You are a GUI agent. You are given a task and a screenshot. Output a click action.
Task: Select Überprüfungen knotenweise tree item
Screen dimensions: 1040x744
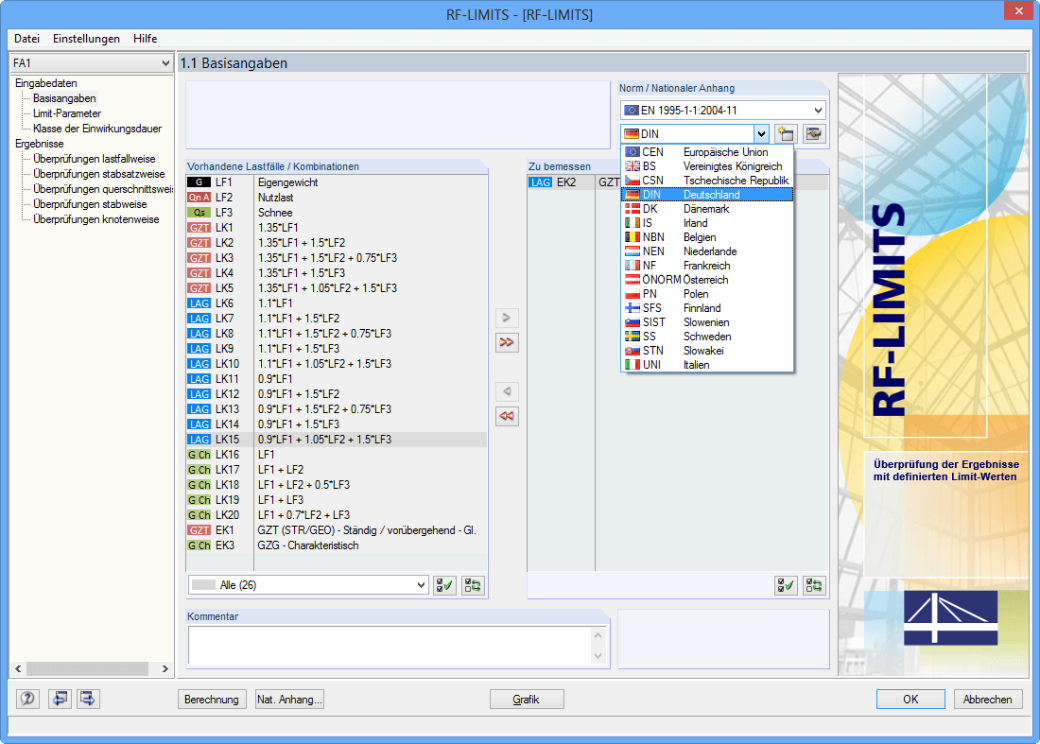click(x=96, y=219)
